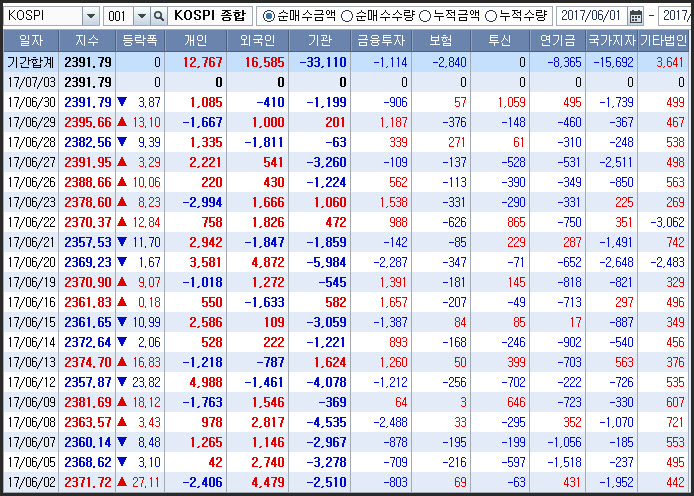Select the 17/07/03 date row
This screenshot has height=496, width=694.
coord(346,82)
